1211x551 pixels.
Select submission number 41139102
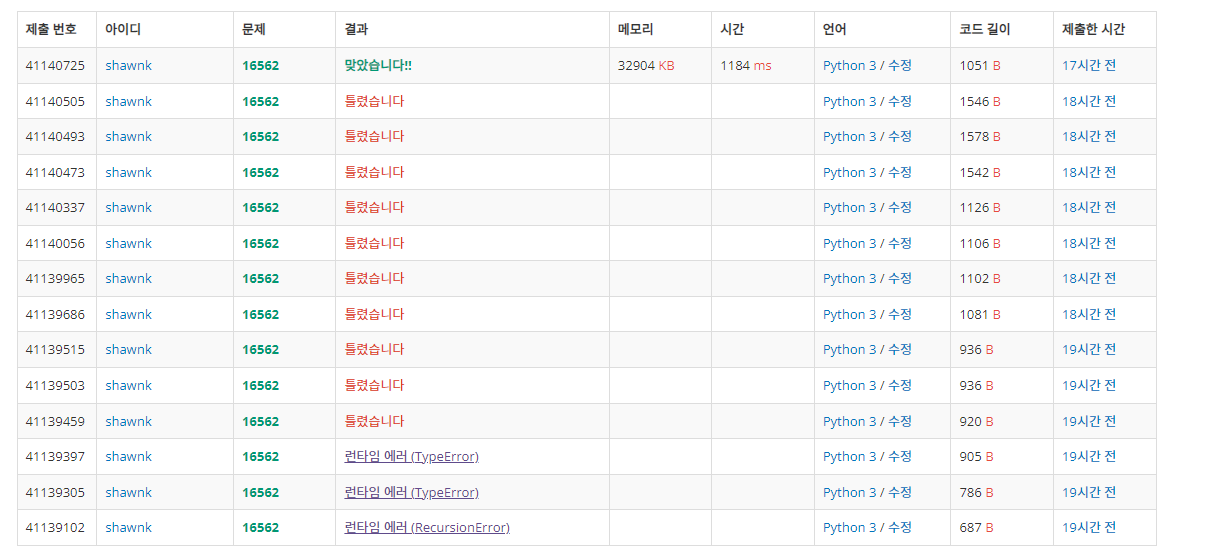[x=55, y=527]
